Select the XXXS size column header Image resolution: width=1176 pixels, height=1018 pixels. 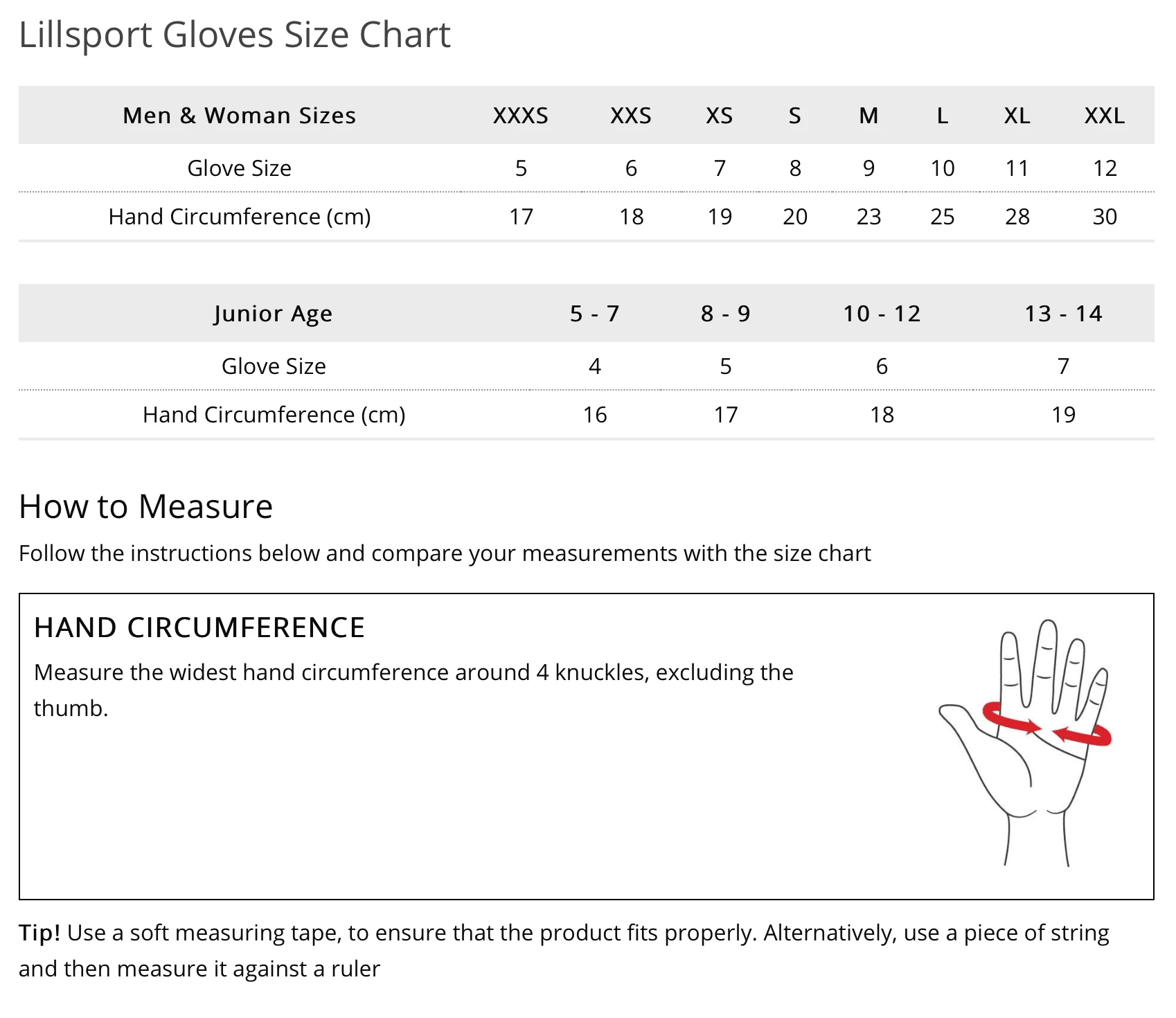coord(520,116)
